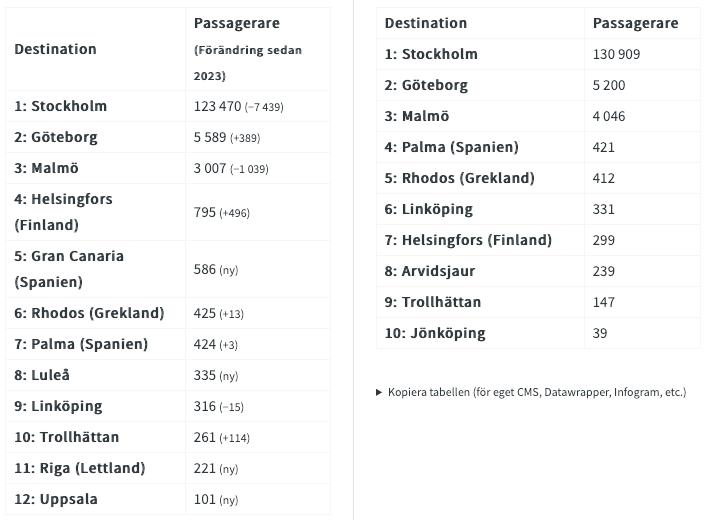Click the "Förändring sedan 2023" header text
708x520 pixels.
(x=248, y=62)
